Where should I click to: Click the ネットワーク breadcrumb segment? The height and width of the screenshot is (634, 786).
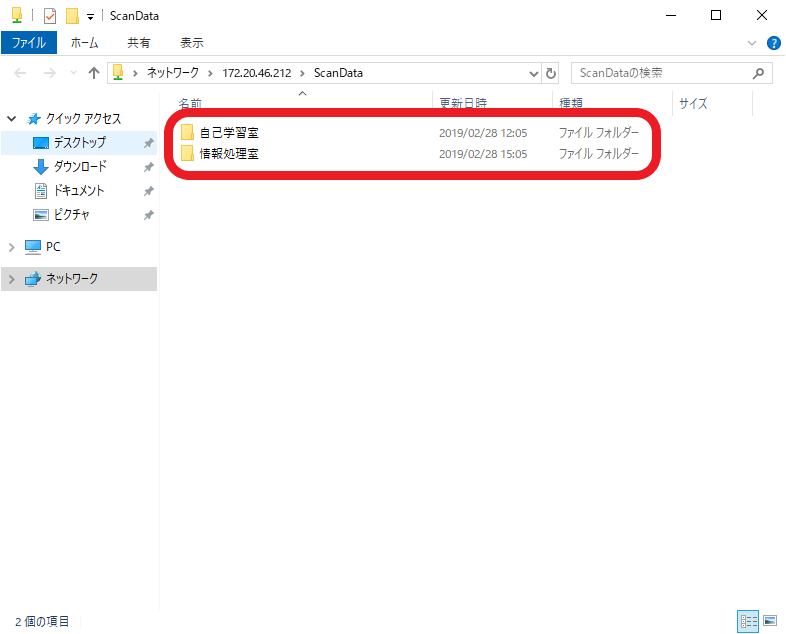coord(173,73)
